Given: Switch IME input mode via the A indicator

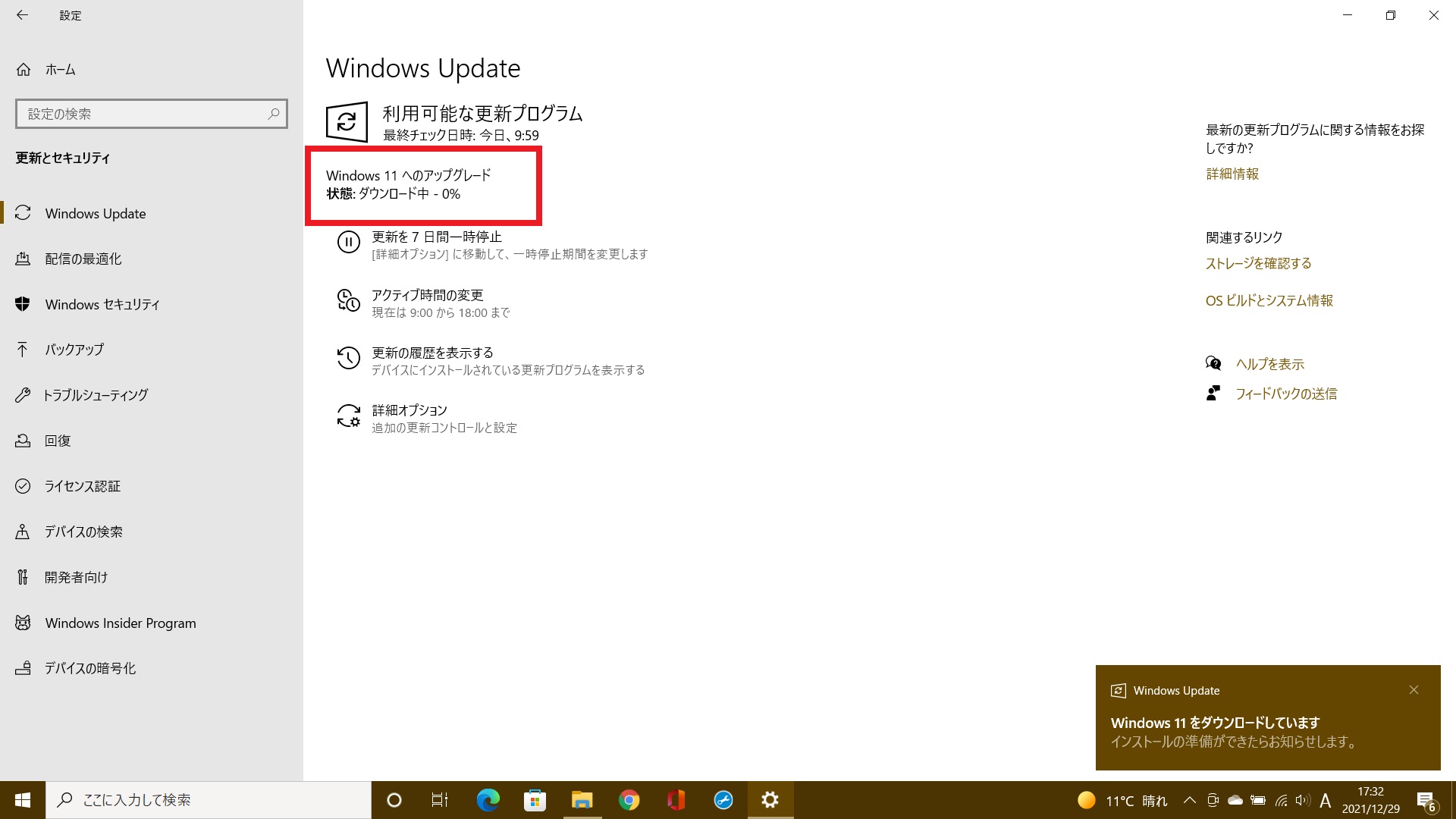Looking at the screenshot, I should click(x=1325, y=799).
